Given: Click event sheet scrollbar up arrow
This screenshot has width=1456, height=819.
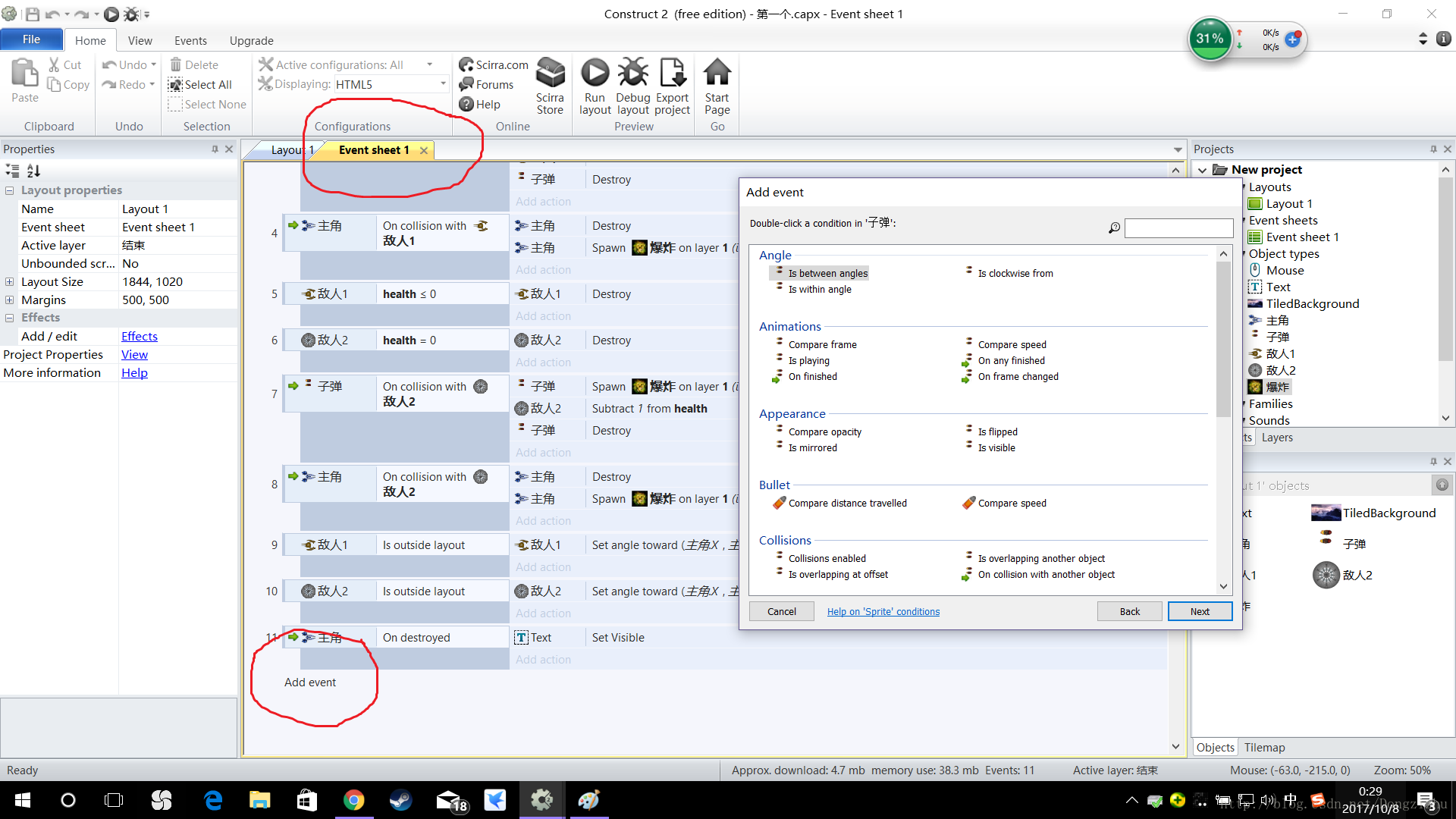Looking at the screenshot, I should pos(1175,170).
